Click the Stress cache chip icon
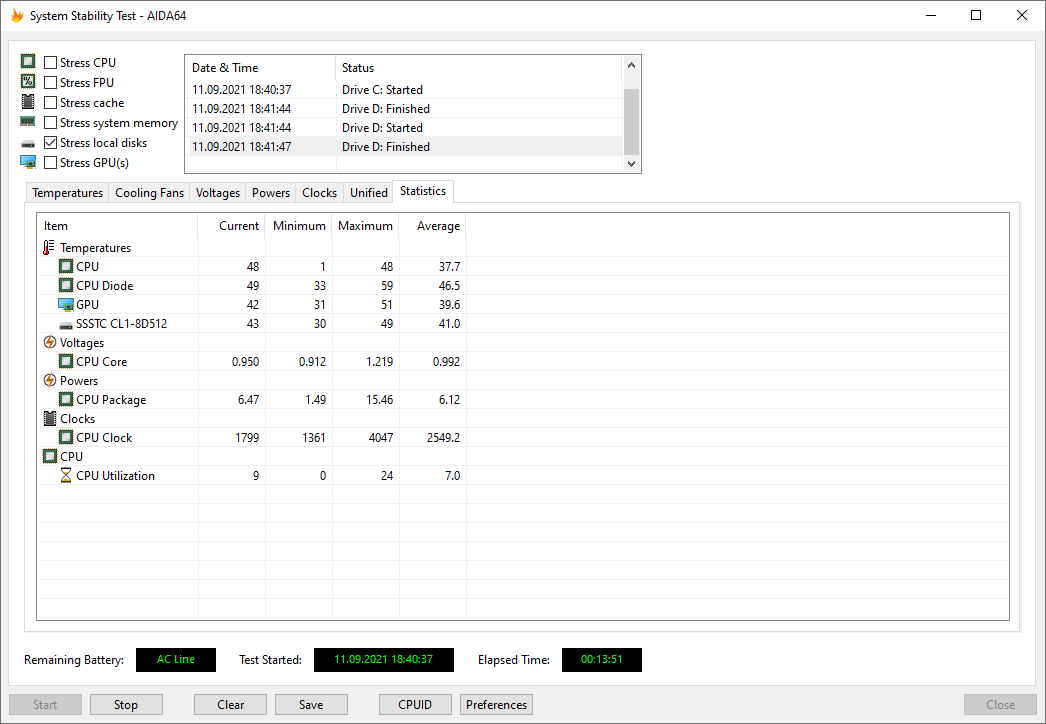Image resolution: width=1046 pixels, height=724 pixels. click(x=28, y=101)
